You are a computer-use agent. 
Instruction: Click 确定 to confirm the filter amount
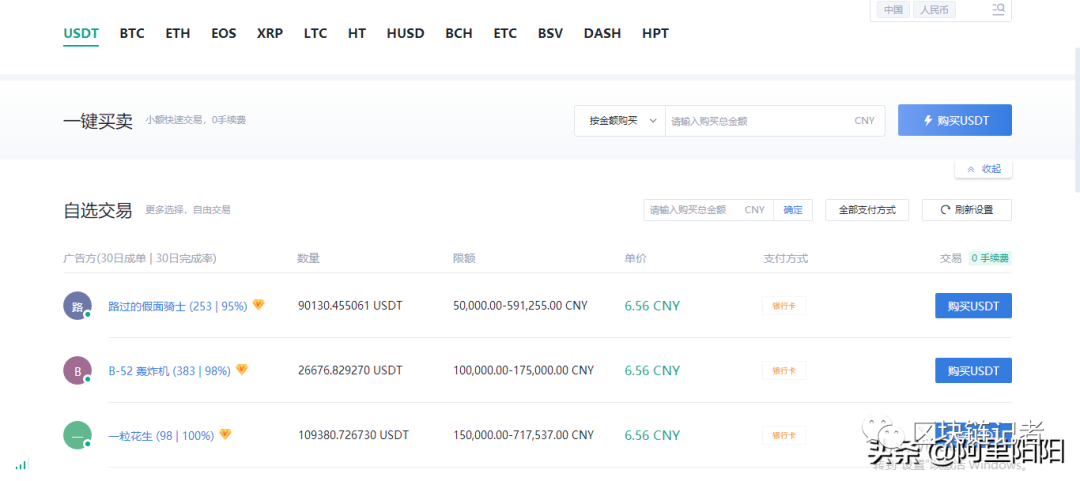793,210
